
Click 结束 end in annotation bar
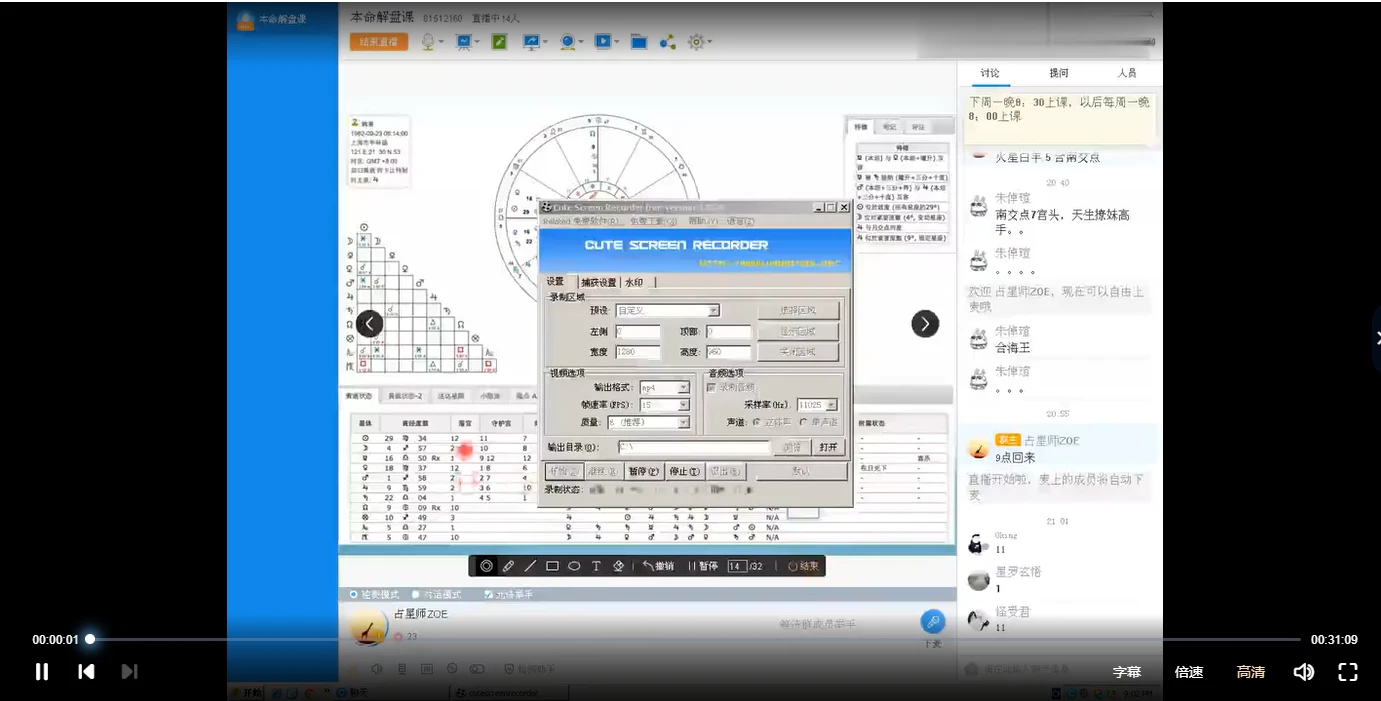click(x=803, y=566)
